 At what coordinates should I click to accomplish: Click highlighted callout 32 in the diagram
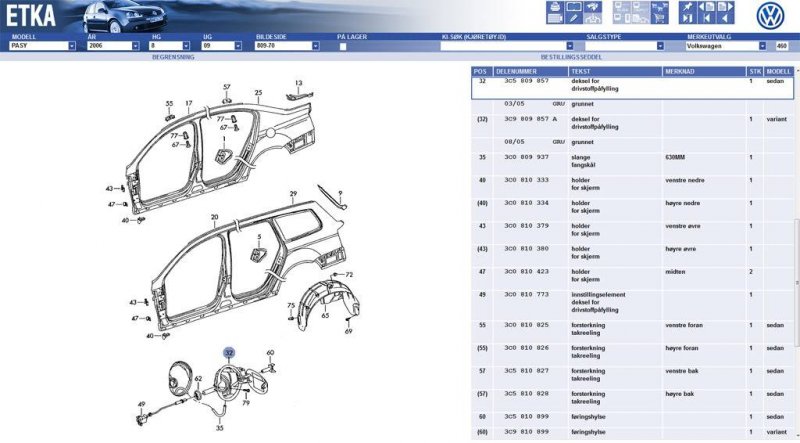point(229,353)
